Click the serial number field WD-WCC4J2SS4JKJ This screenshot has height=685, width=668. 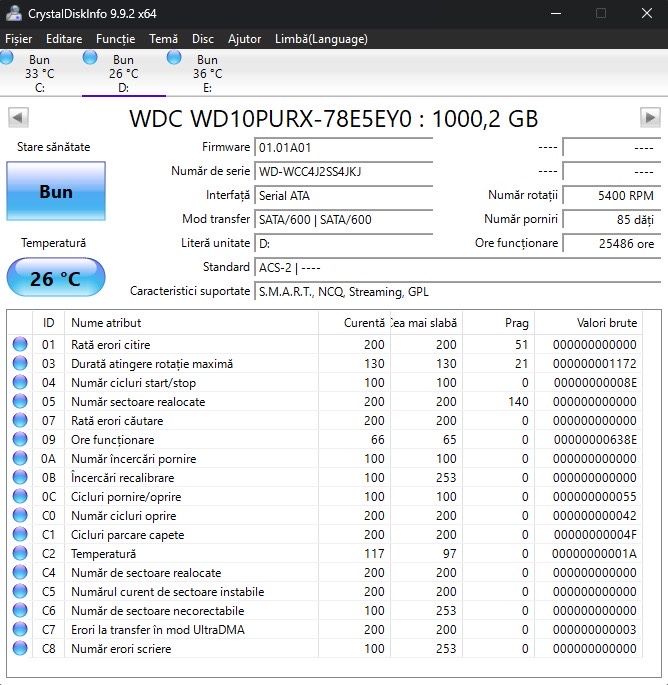(344, 172)
